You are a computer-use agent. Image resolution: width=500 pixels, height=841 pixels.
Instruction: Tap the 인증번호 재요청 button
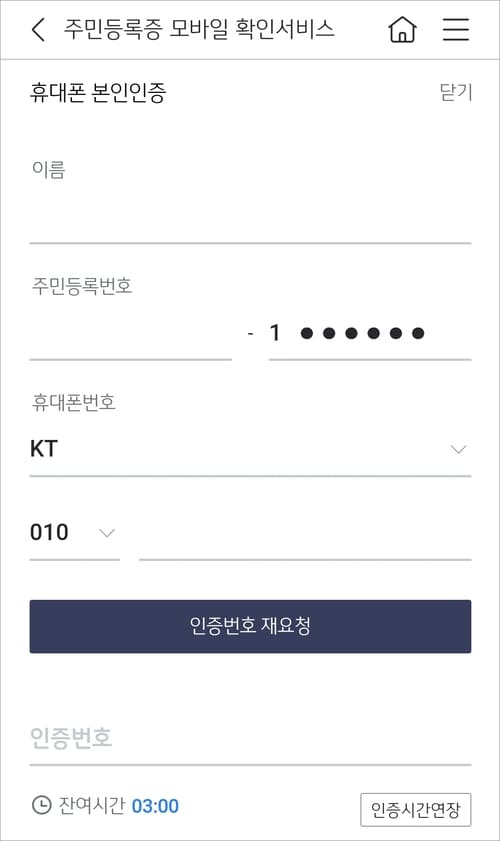[x=251, y=626]
